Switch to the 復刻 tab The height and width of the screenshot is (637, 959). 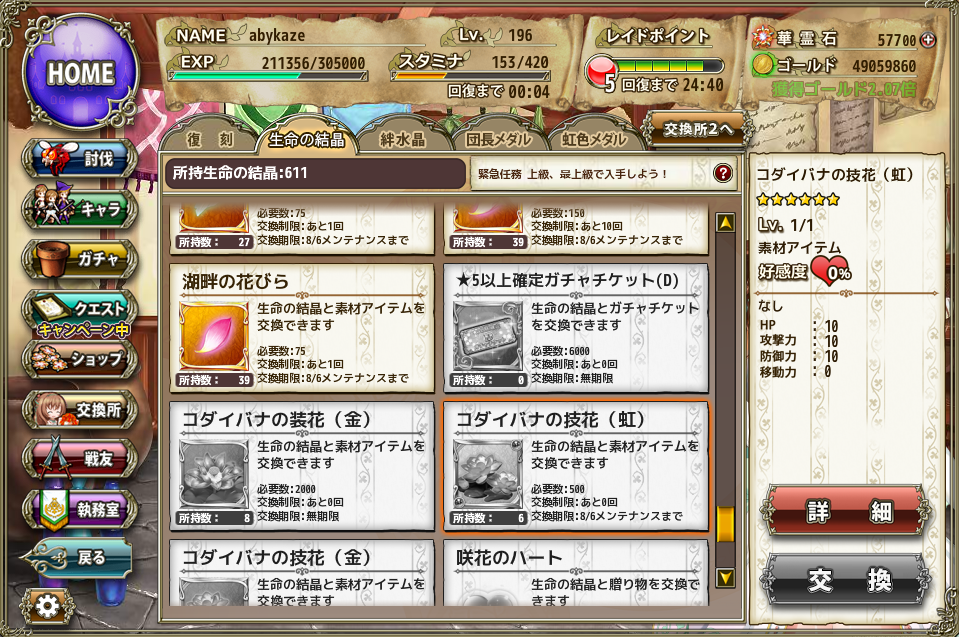pyautogui.click(x=210, y=139)
